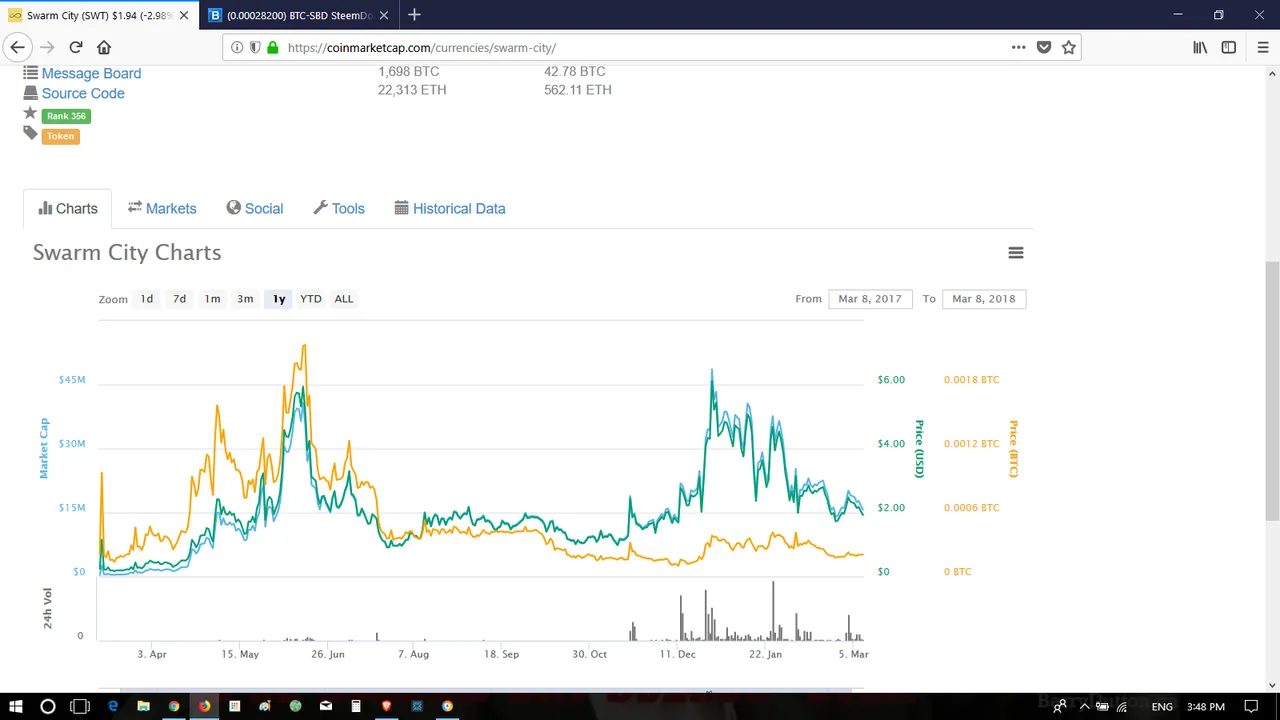Open the Source Code link

click(83, 93)
